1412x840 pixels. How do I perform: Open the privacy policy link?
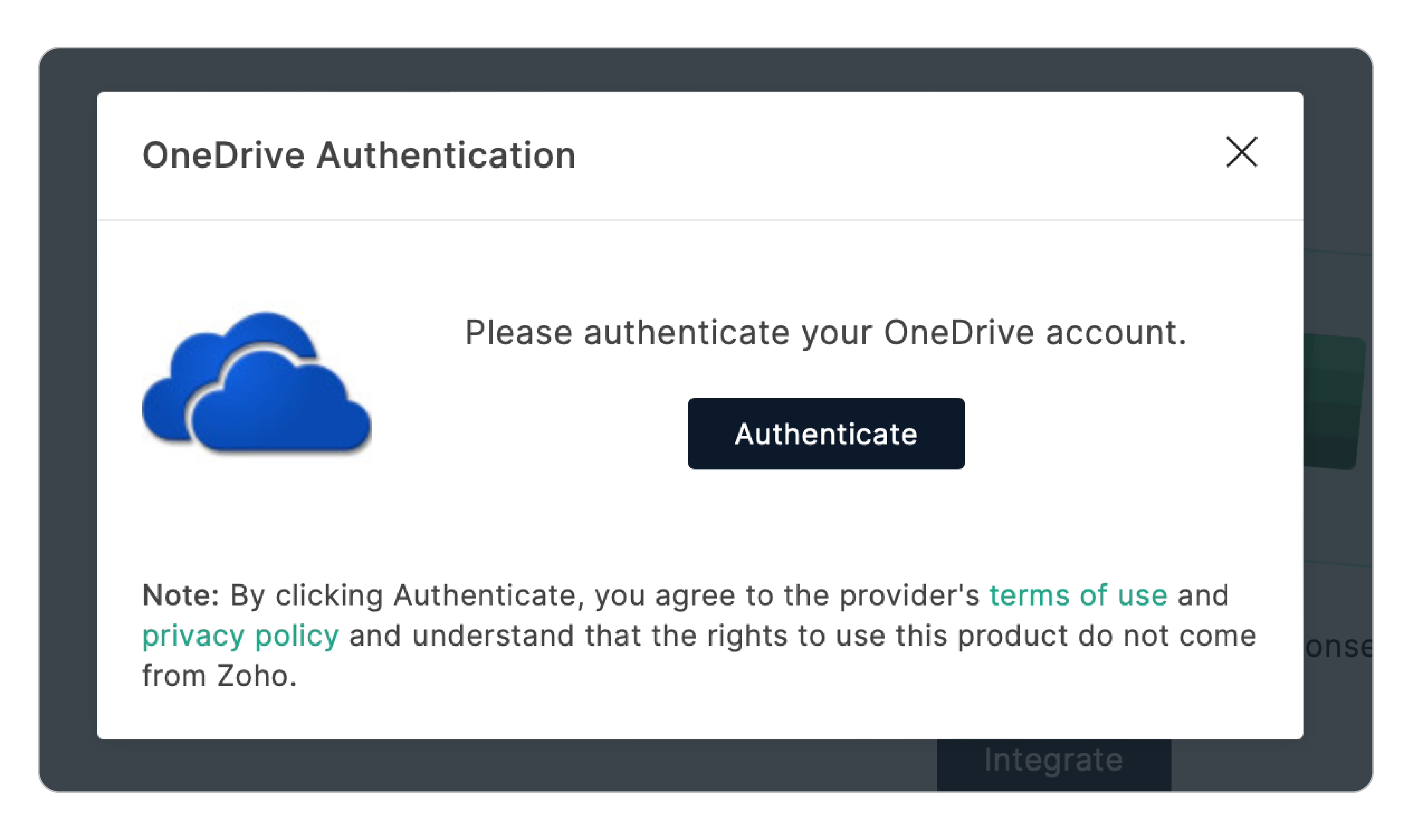point(240,635)
